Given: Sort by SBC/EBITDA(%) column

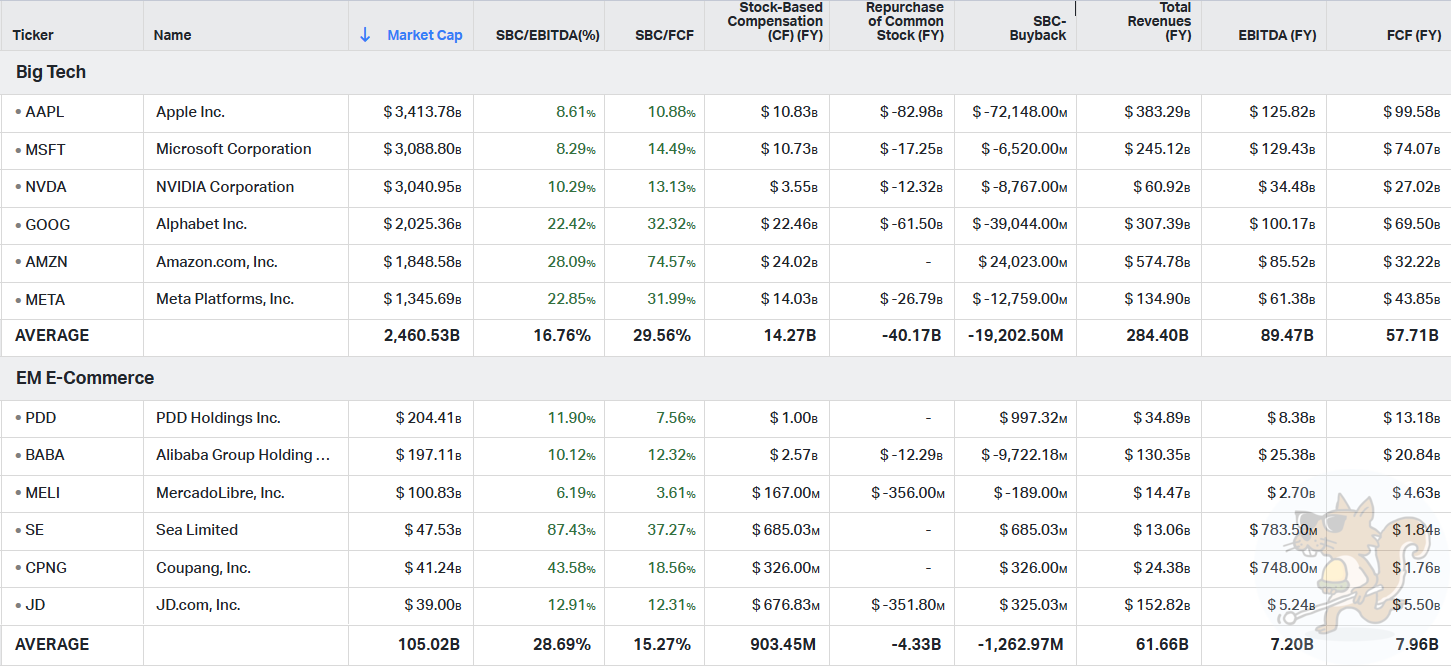Looking at the screenshot, I should point(548,35).
